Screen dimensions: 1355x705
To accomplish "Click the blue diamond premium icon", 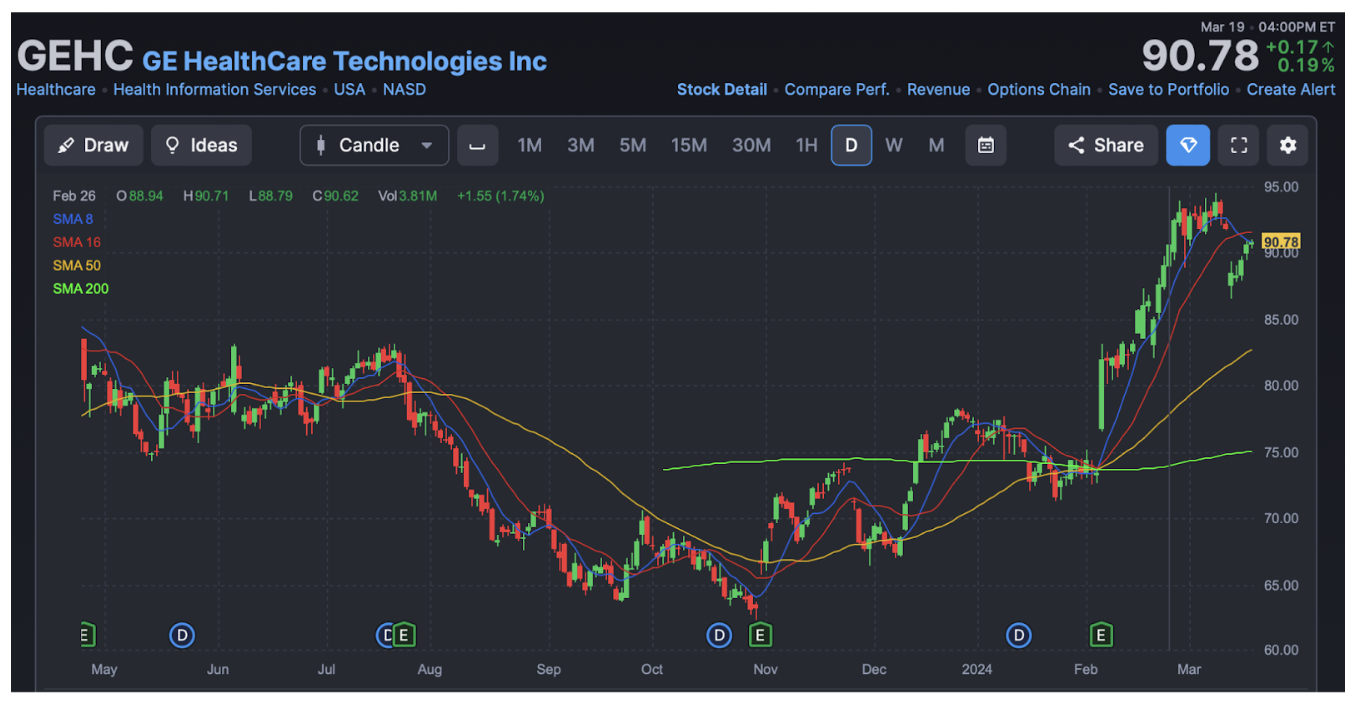I will click(1188, 145).
